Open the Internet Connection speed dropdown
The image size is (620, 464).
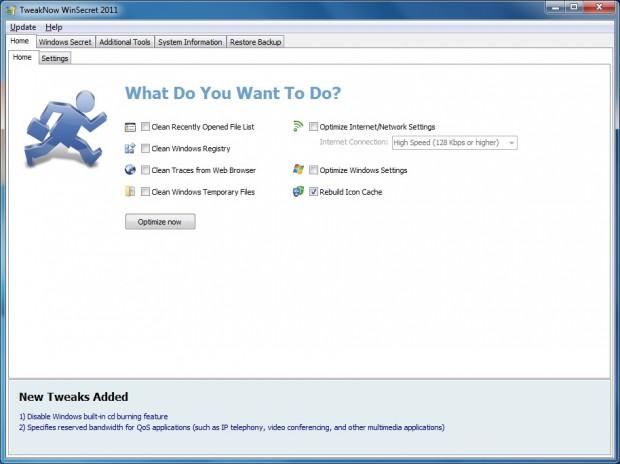tap(454, 143)
